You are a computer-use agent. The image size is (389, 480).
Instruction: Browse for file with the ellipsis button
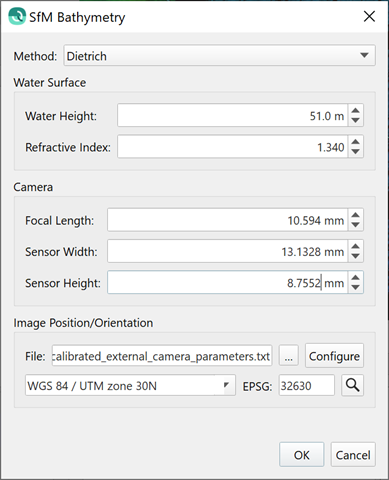pyautogui.click(x=289, y=356)
